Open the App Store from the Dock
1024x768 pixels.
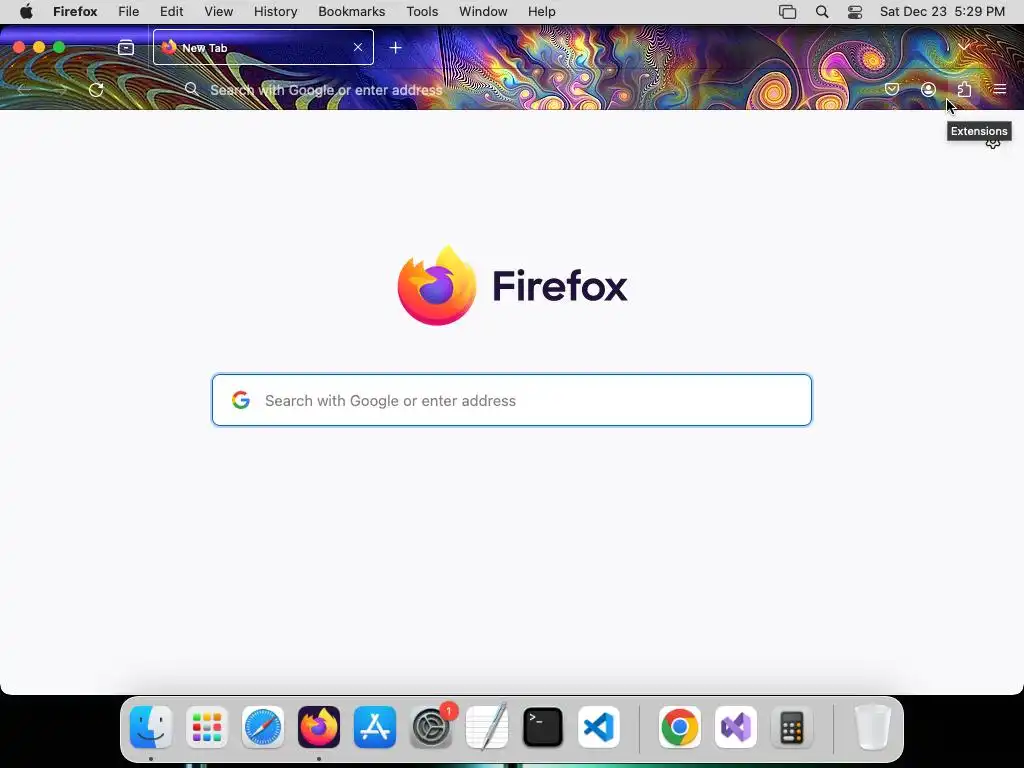click(375, 727)
